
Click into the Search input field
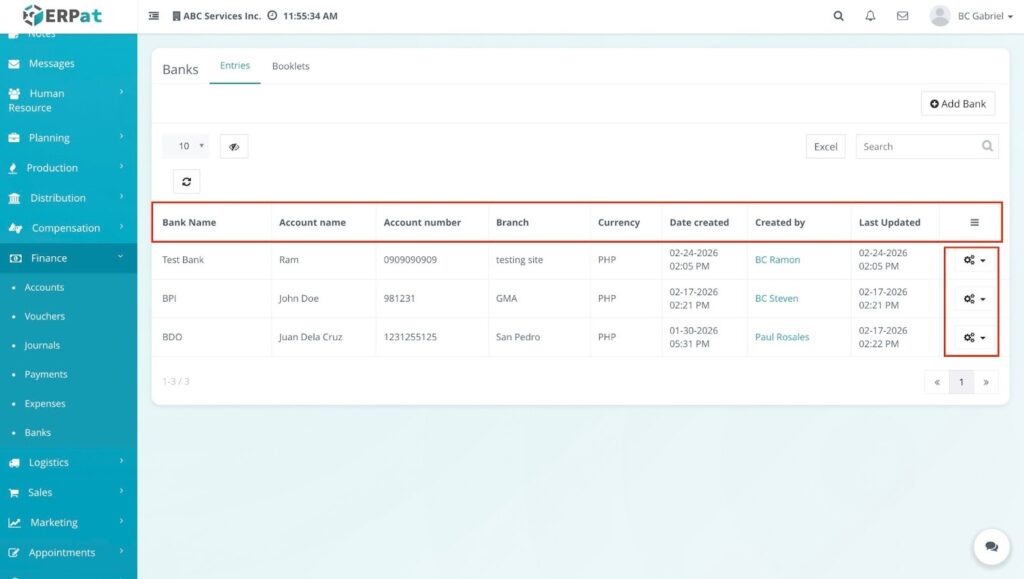point(916,147)
